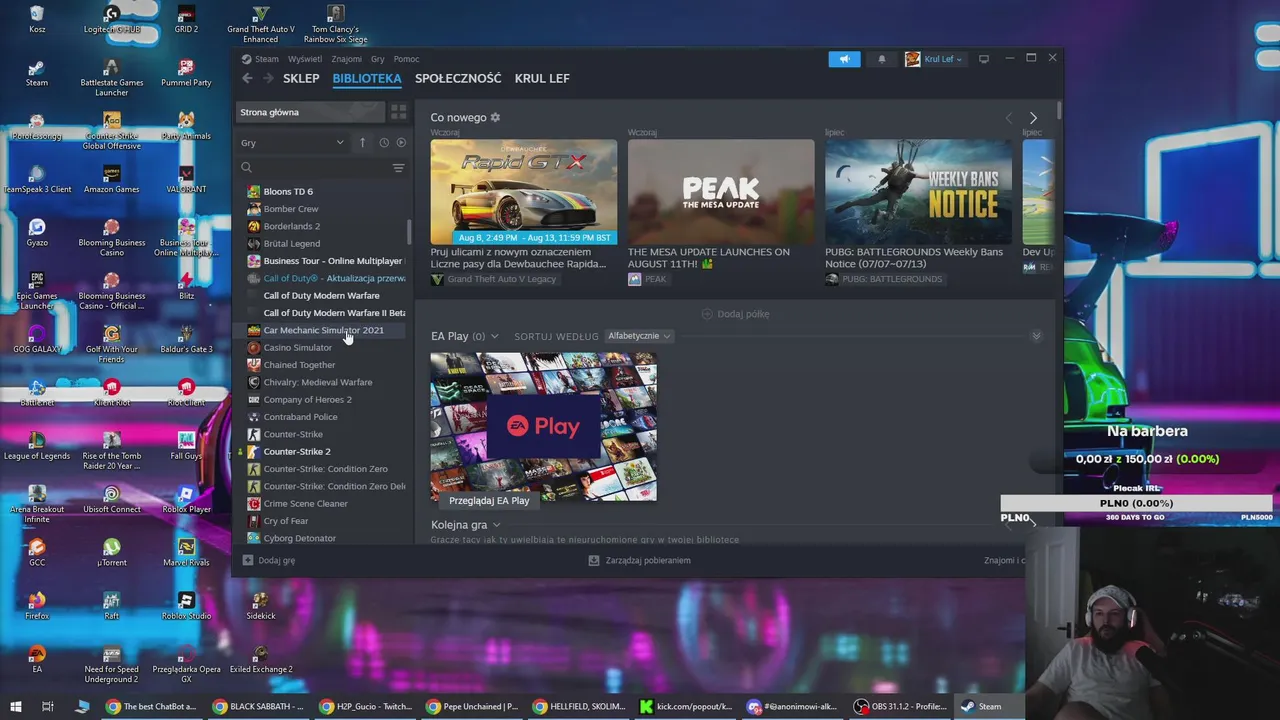Click the Baldur's Gate 3 desktop icon
Viewport: 1280px width, 720px height.
pyautogui.click(x=186, y=339)
